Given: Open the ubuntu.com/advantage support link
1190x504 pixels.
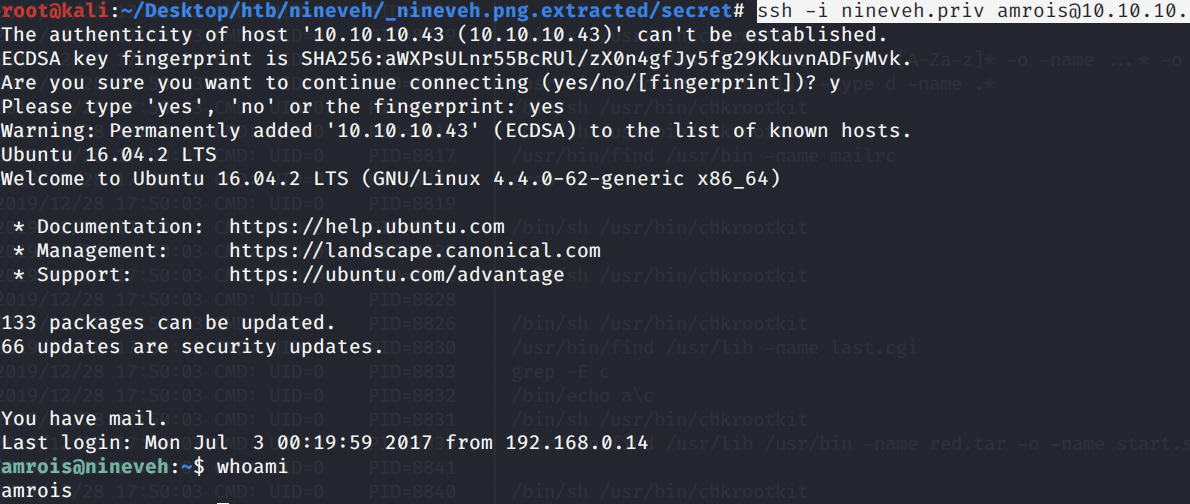Looking at the screenshot, I should (x=396, y=275).
